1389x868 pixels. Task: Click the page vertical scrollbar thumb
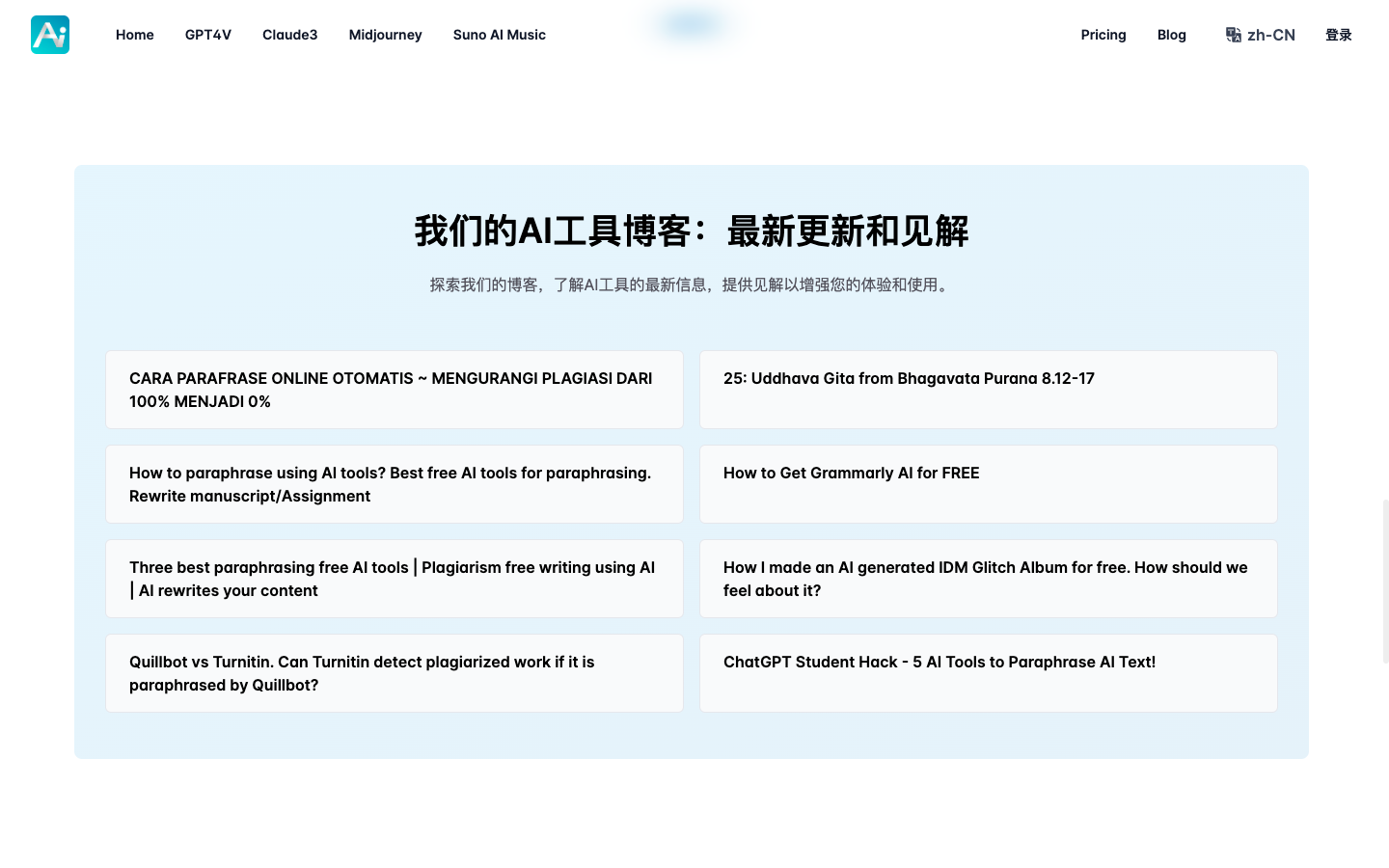coord(1385,582)
